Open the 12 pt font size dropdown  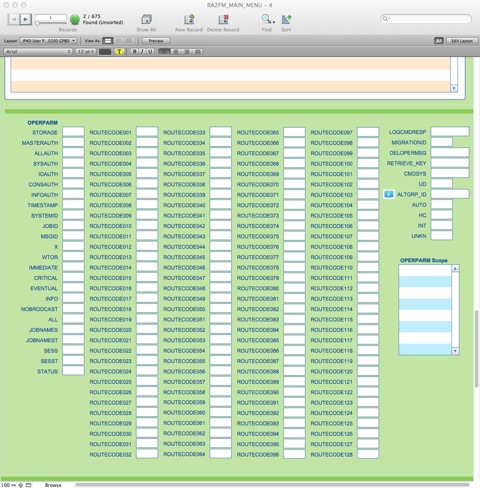pos(86,51)
